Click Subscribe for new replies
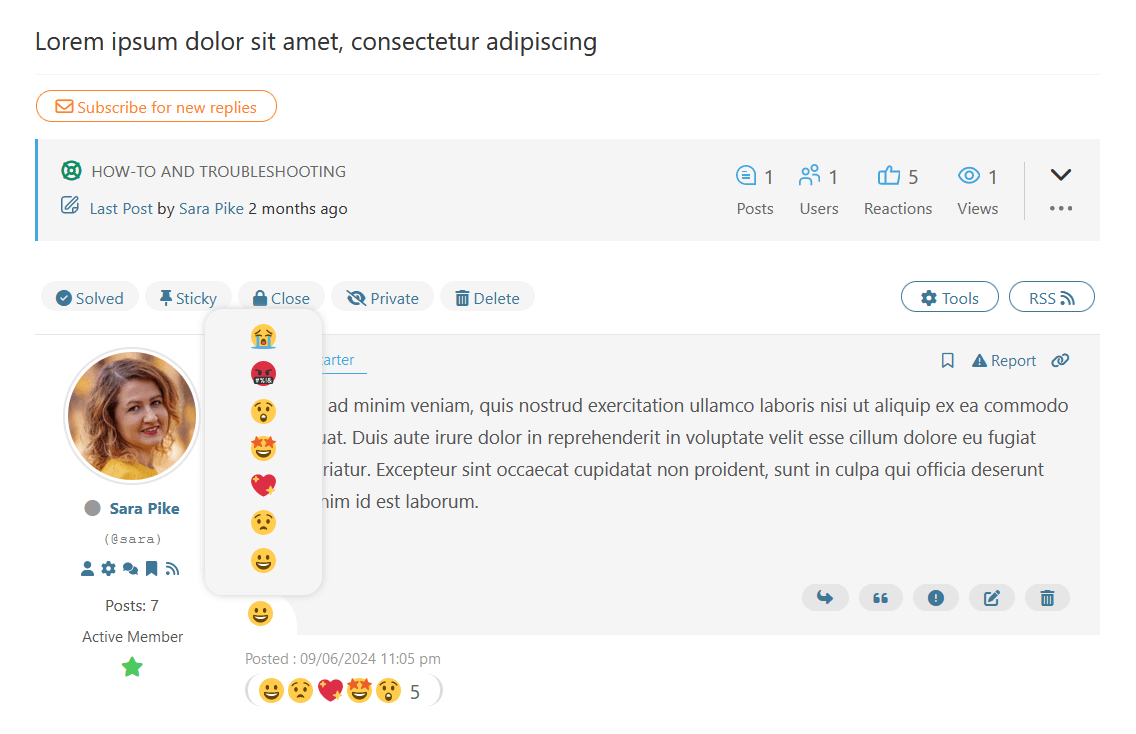Viewport: 1136px width, 734px height. tap(156, 107)
